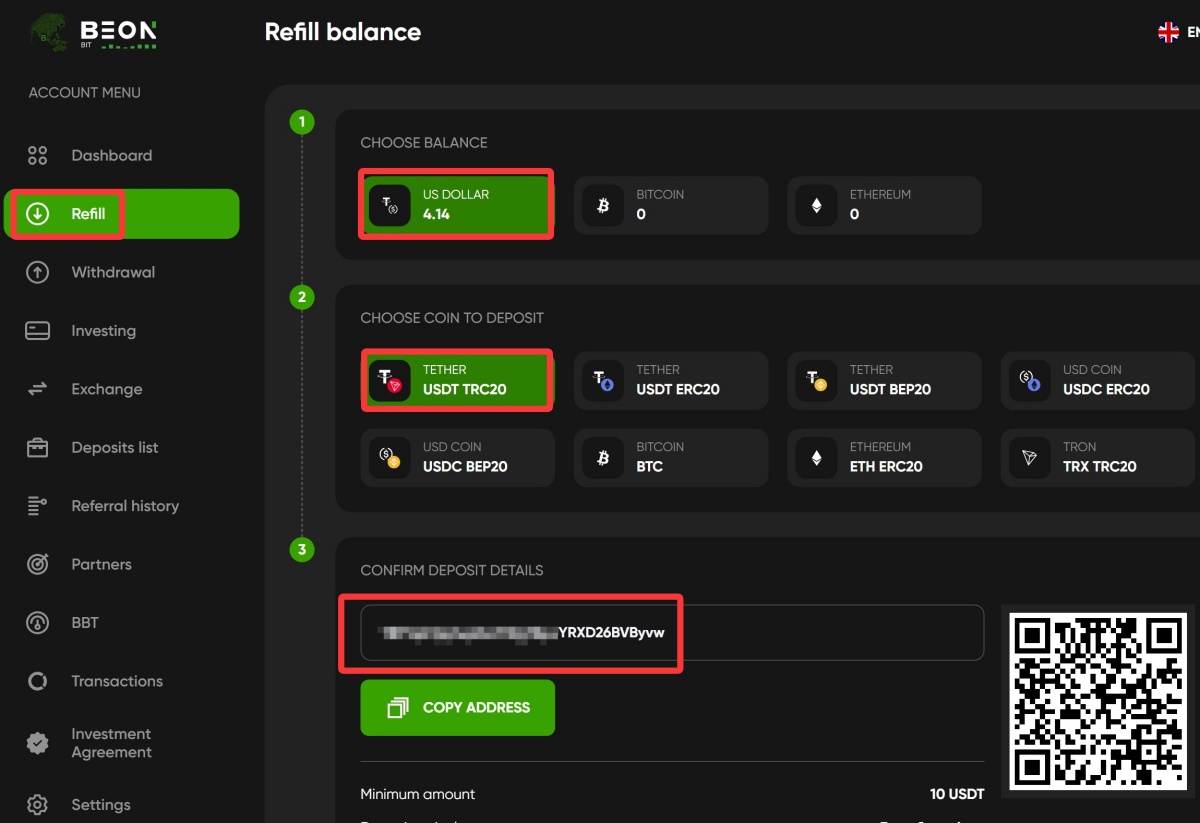Viewport: 1200px width, 823px height.
Task: Click the USDC BEP20 coin icon
Action: pyautogui.click(x=390, y=458)
